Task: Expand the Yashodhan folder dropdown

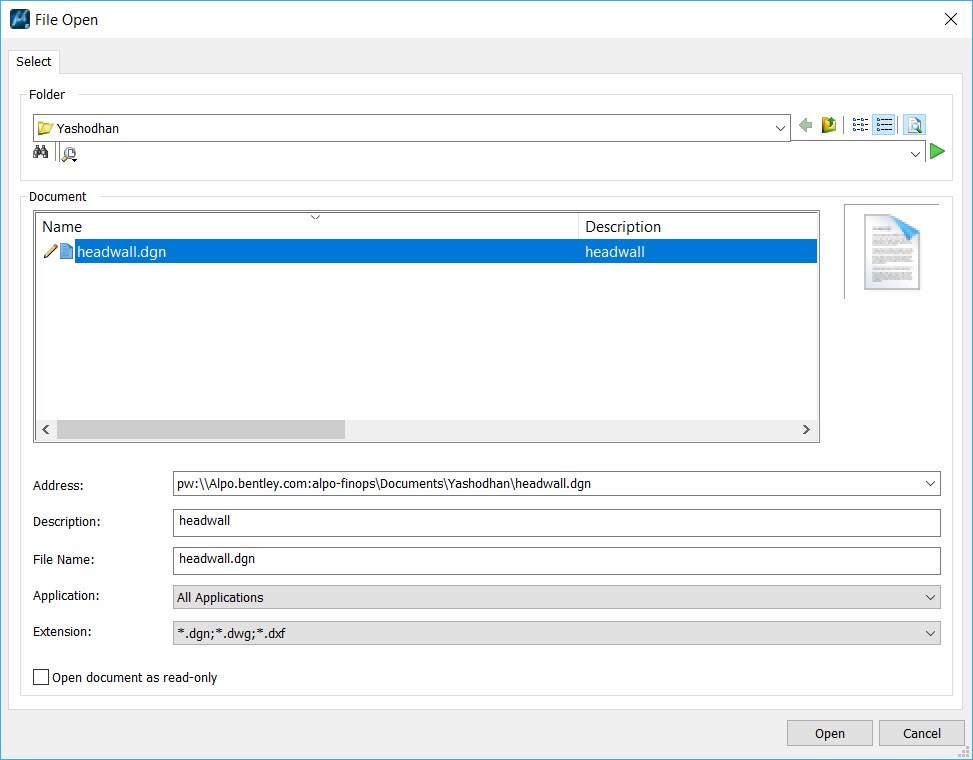Action: click(780, 128)
